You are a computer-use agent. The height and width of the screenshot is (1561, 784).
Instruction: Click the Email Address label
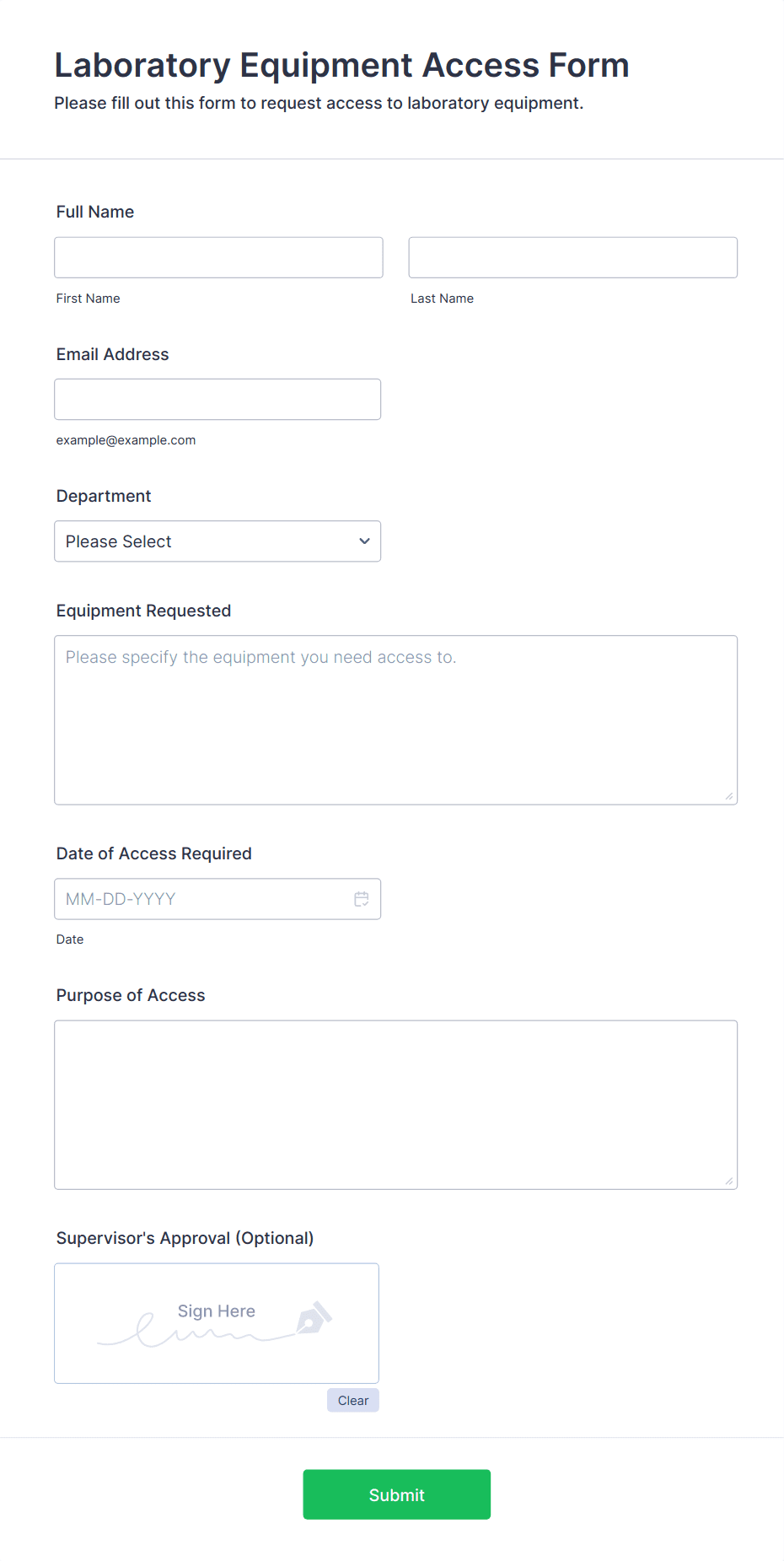coord(112,354)
